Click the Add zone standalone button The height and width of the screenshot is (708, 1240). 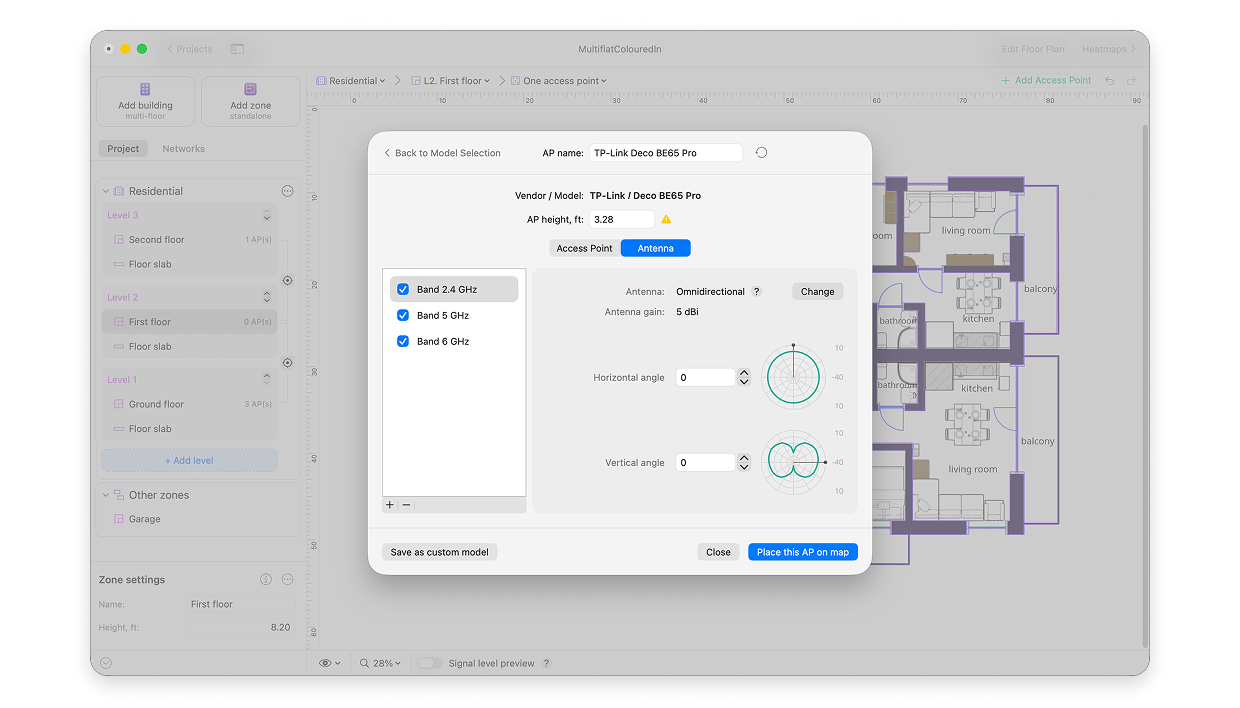pos(250,101)
